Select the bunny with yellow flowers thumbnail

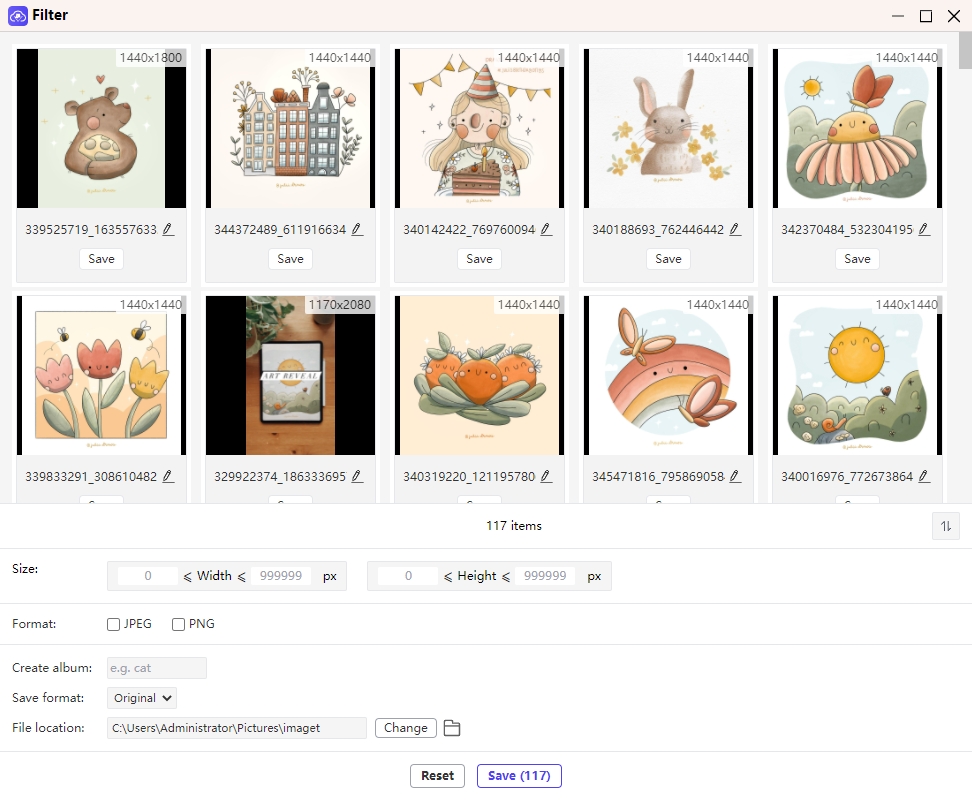pos(668,128)
